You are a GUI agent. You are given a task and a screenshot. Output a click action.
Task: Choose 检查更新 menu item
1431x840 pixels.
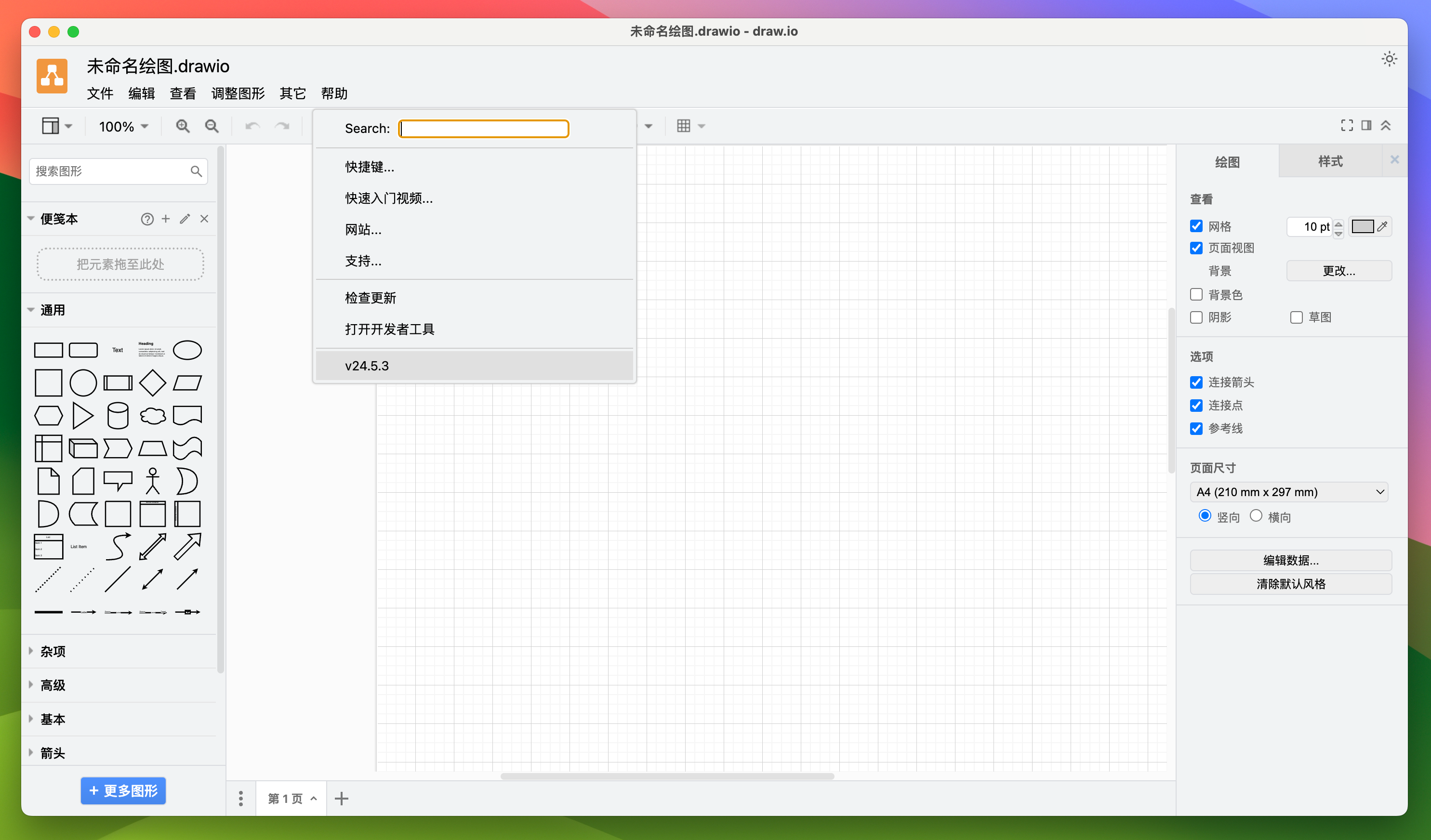tap(474, 298)
